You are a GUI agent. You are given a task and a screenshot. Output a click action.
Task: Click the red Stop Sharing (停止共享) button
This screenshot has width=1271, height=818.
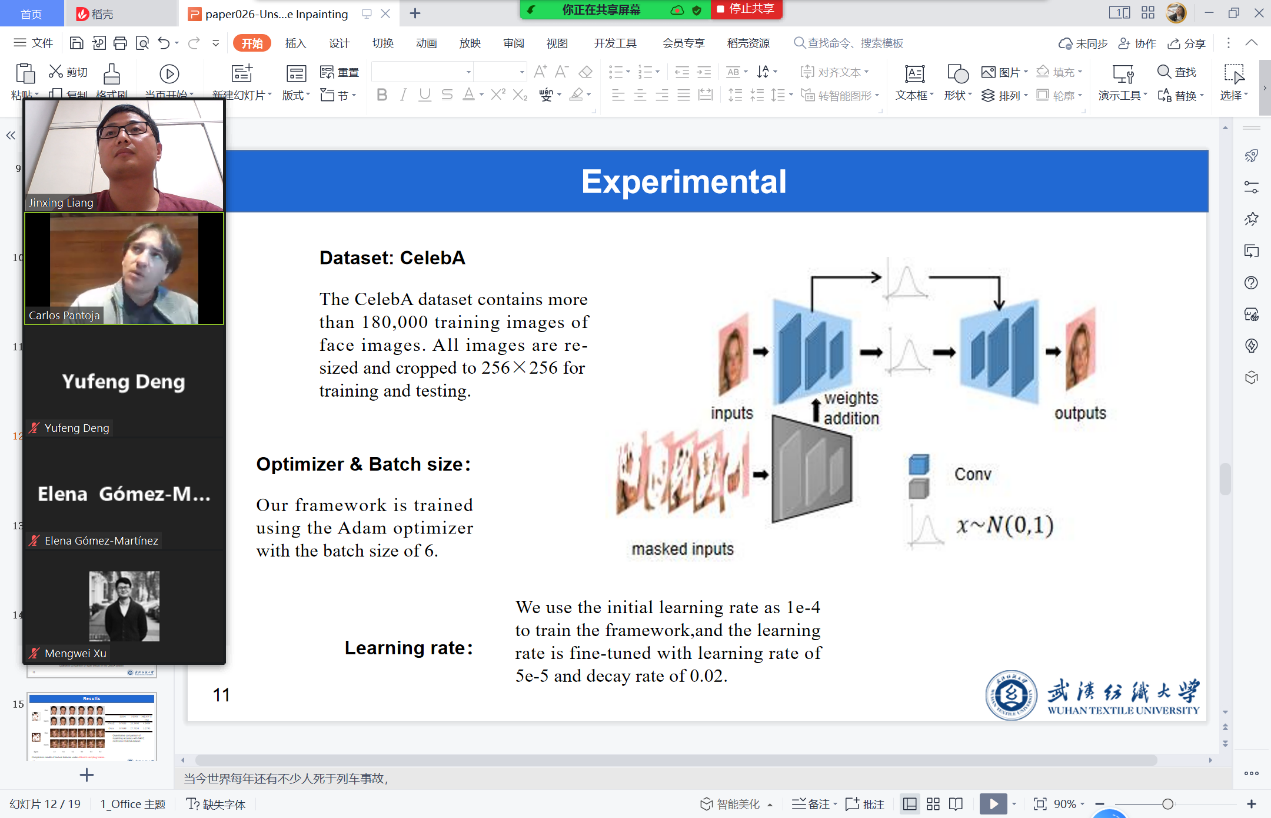tap(747, 9)
